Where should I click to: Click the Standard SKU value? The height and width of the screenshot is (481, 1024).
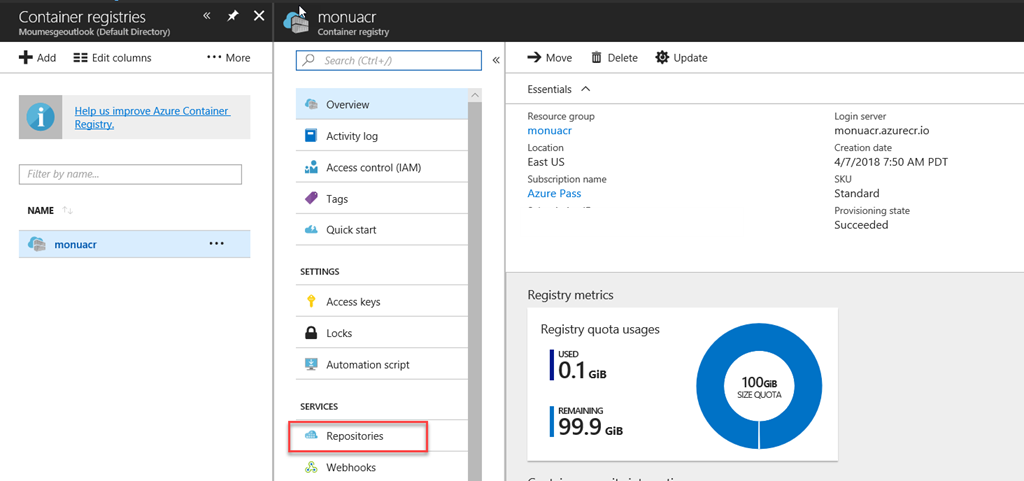(856, 193)
